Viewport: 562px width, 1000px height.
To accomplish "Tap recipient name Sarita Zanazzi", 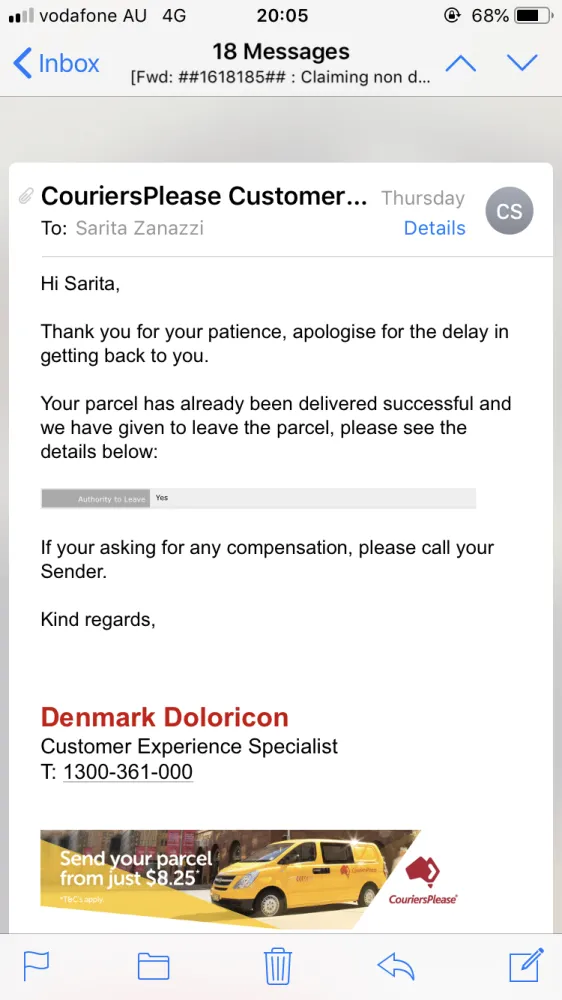I will pyautogui.click(x=140, y=228).
